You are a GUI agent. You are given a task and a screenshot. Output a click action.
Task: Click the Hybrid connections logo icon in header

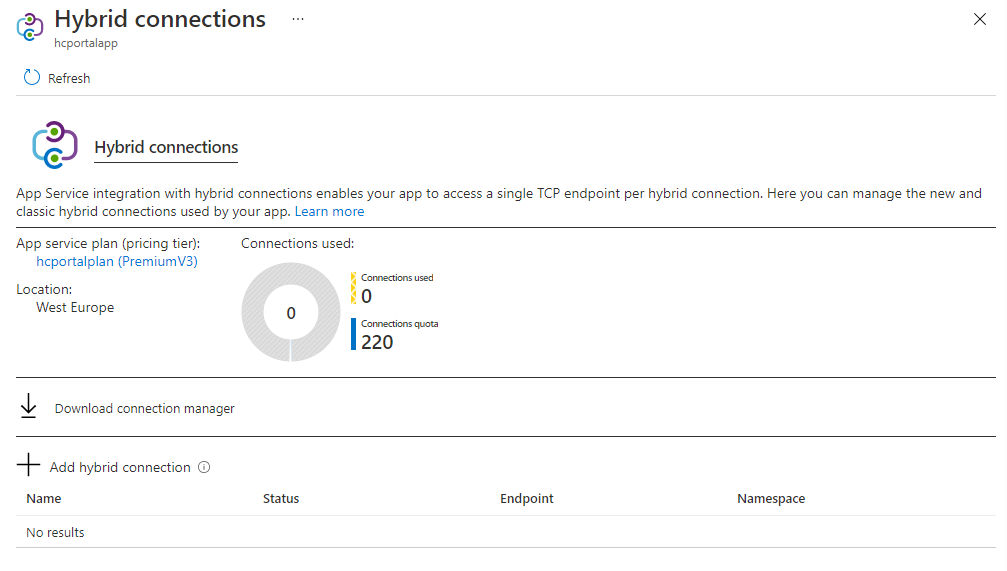tap(30, 27)
